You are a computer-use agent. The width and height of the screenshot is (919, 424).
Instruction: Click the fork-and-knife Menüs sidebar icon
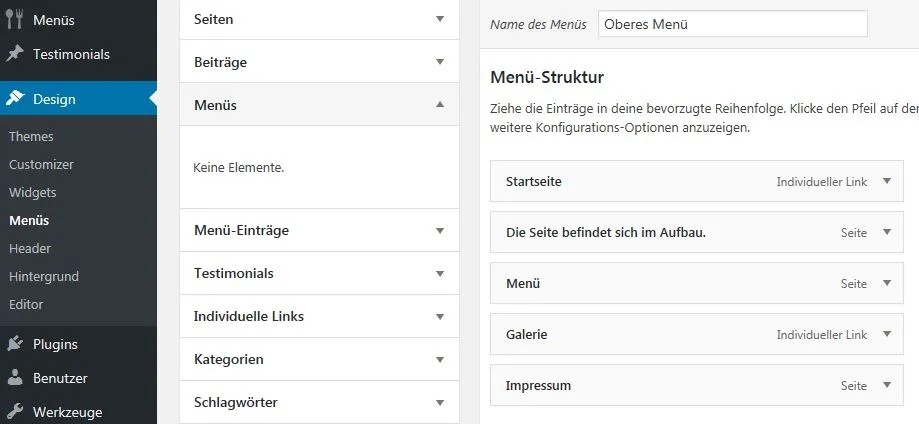(x=15, y=20)
